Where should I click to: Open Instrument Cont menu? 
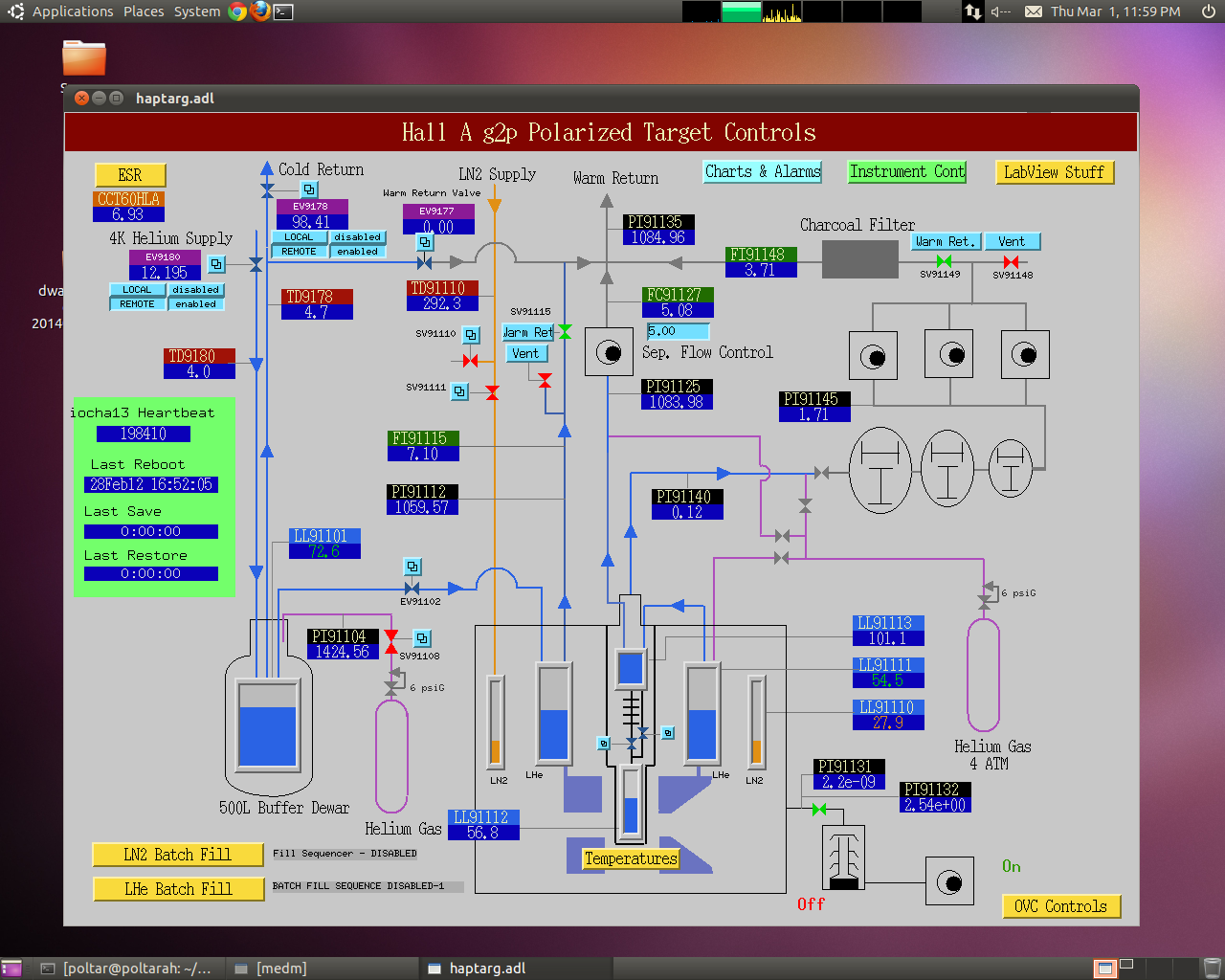tap(907, 172)
